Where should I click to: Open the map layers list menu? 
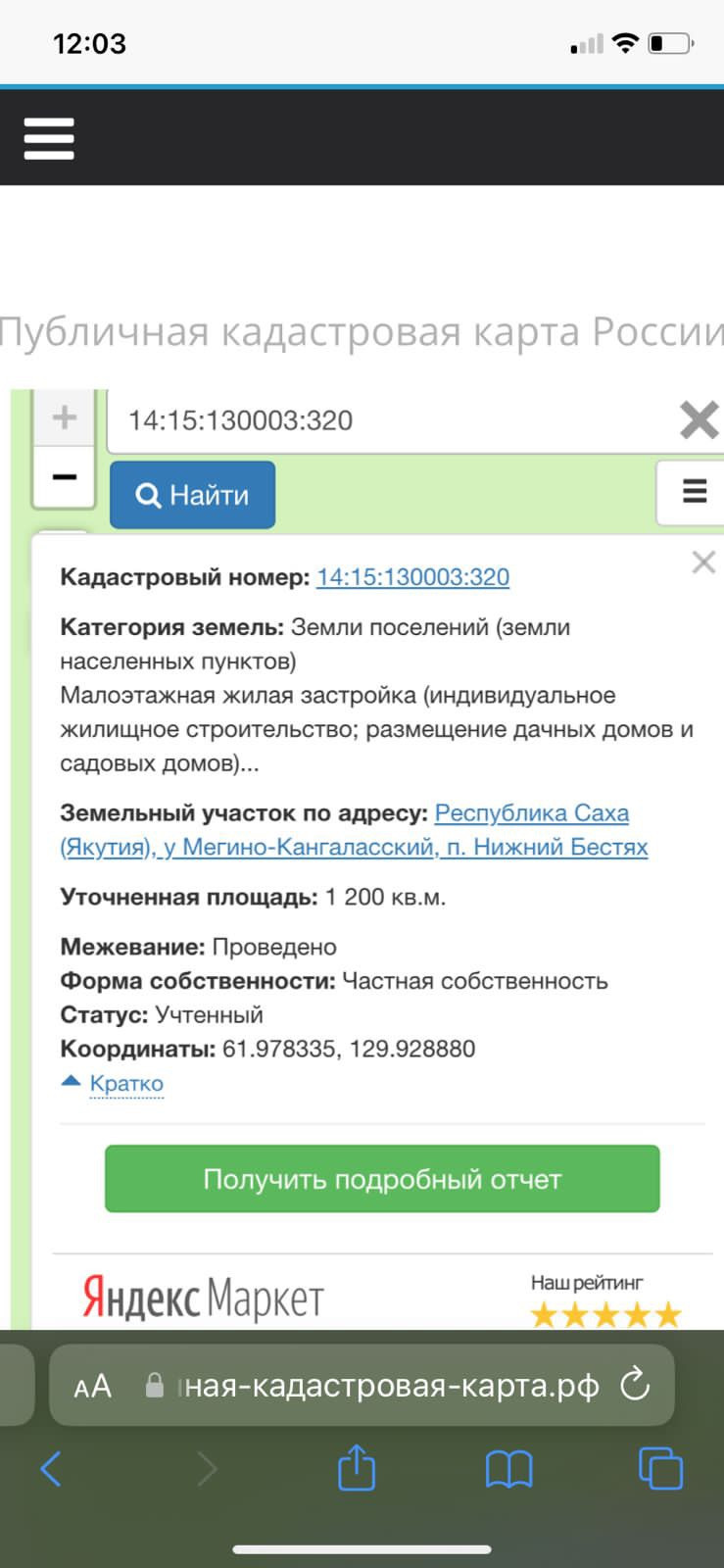(x=694, y=491)
